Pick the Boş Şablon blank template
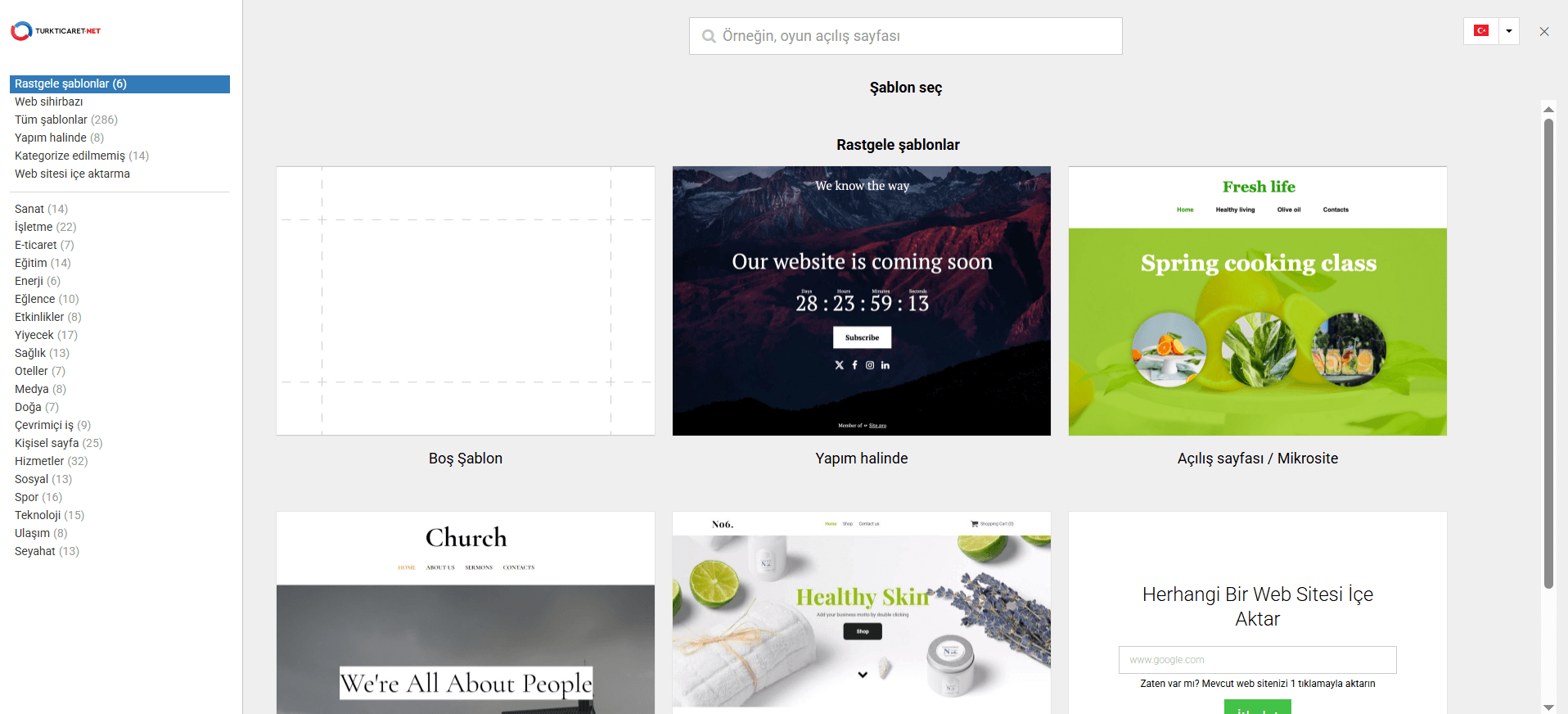1568x714 pixels. tap(466, 301)
